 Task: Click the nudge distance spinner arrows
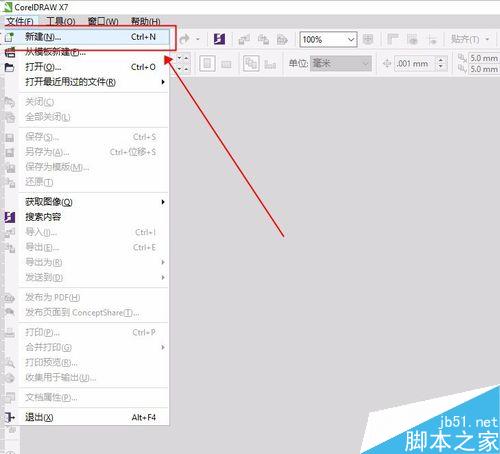pyautogui.click(x=441, y=63)
